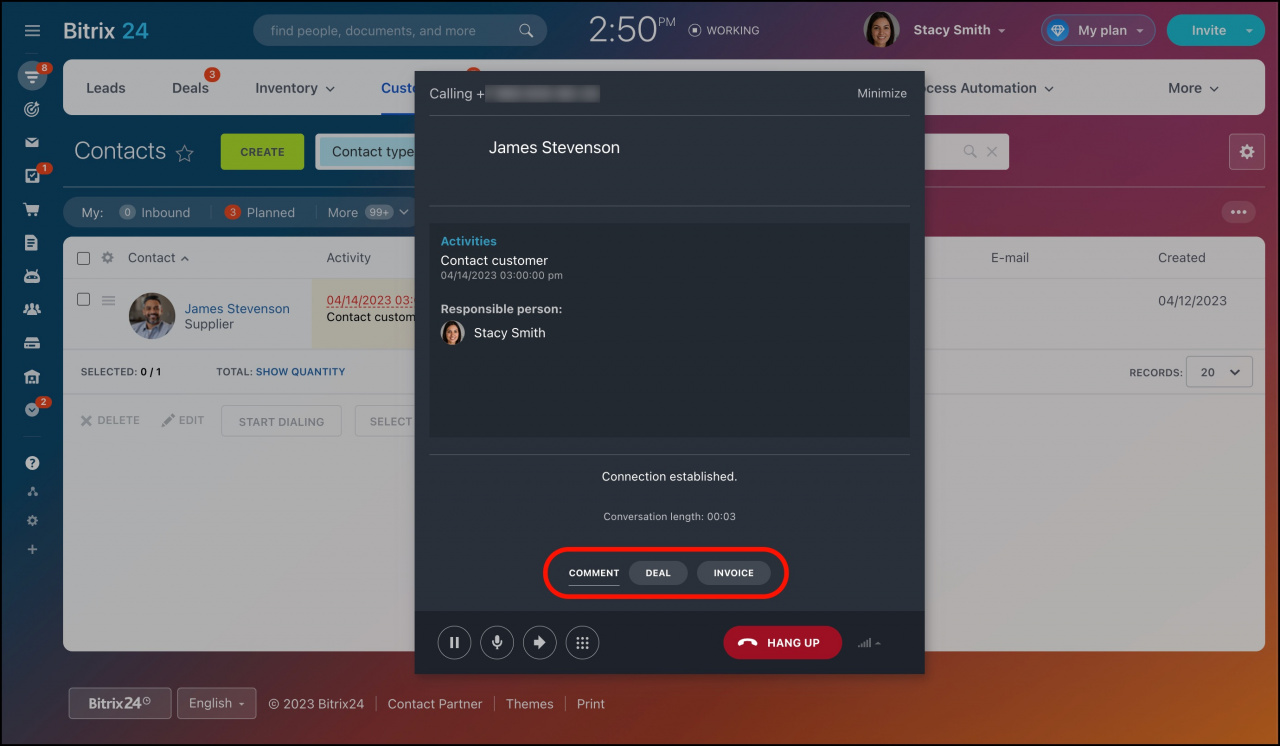This screenshot has height=746, width=1280.
Task: Open the James Stevenson row actions menu
Action: [x=108, y=300]
